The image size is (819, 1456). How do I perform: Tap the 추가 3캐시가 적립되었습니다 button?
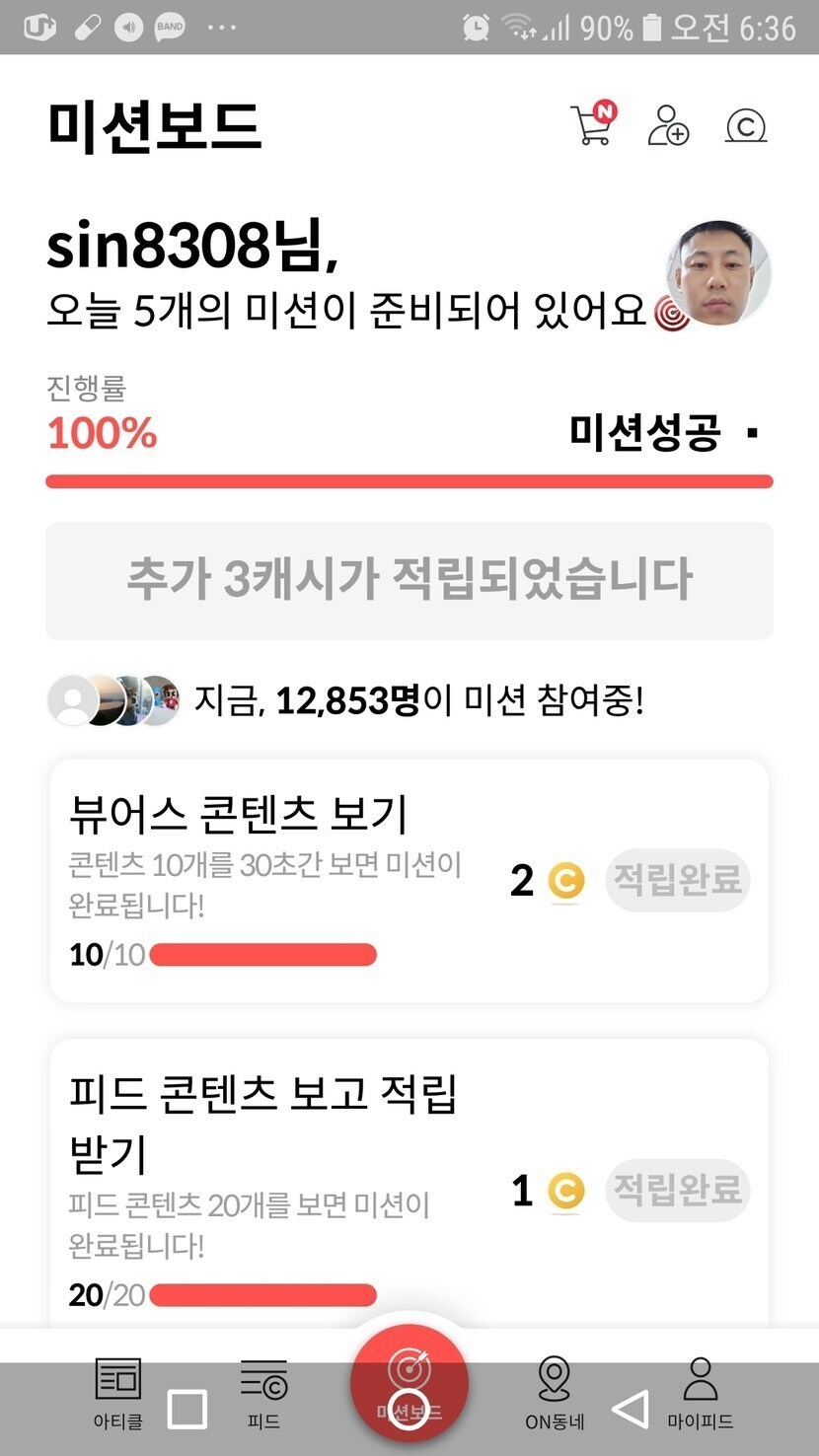click(x=409, y=580)
